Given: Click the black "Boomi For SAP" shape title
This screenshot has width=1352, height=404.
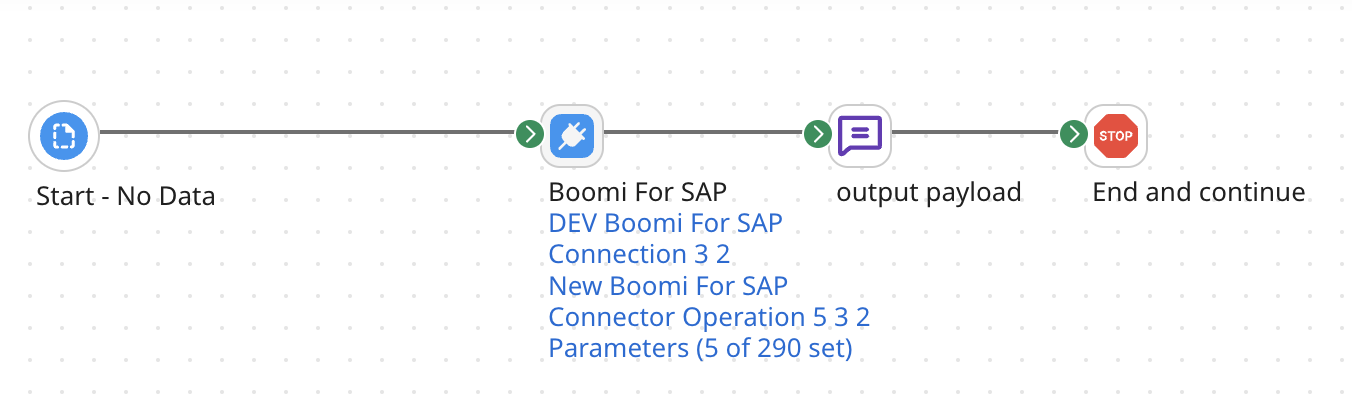Looking at the screenshot, I should pyautogui.click(x=637, y=192).
